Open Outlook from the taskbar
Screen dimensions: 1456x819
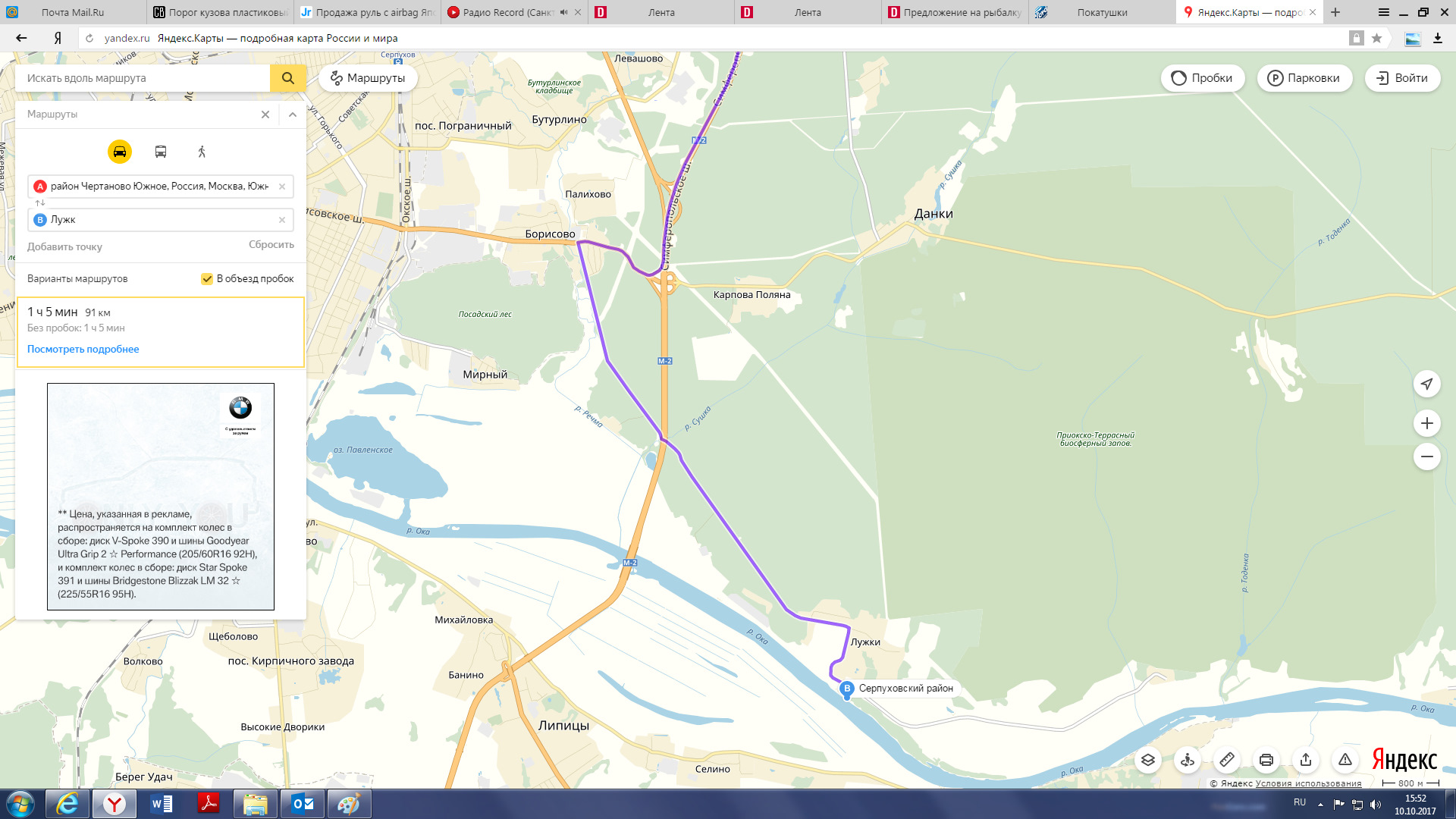click(x=303, y=804)
